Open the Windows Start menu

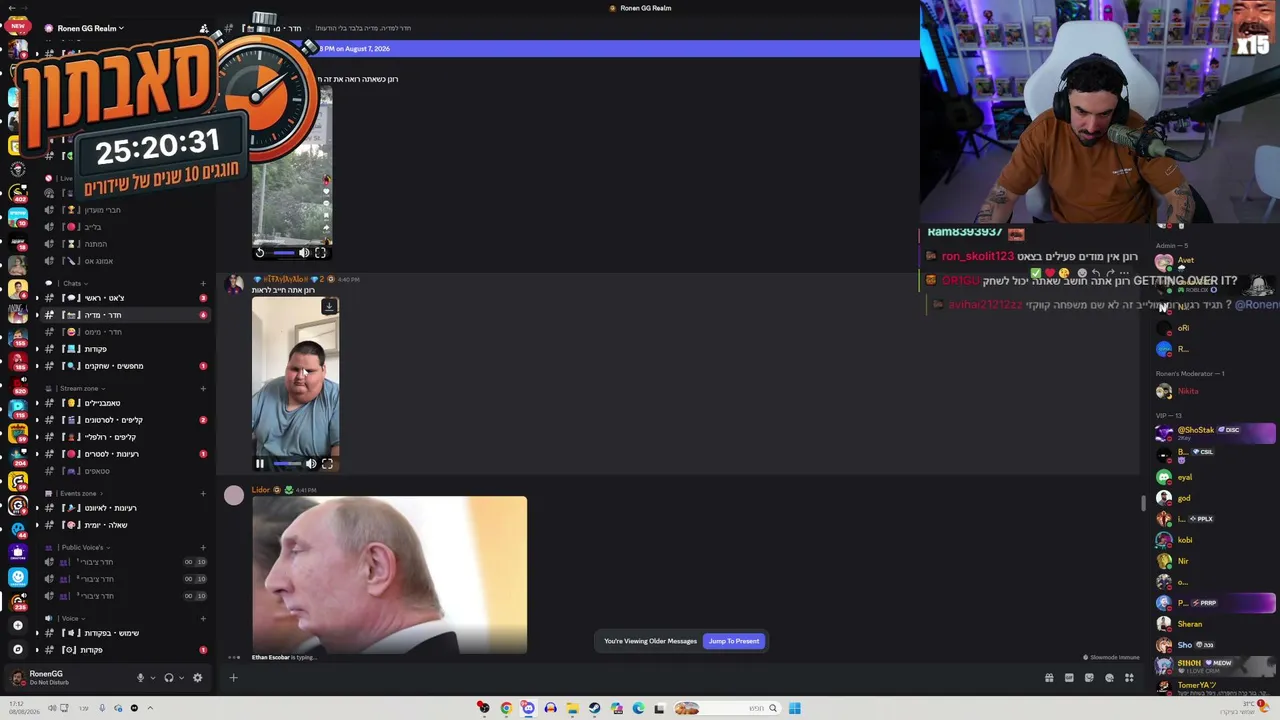tap(795, 709)
